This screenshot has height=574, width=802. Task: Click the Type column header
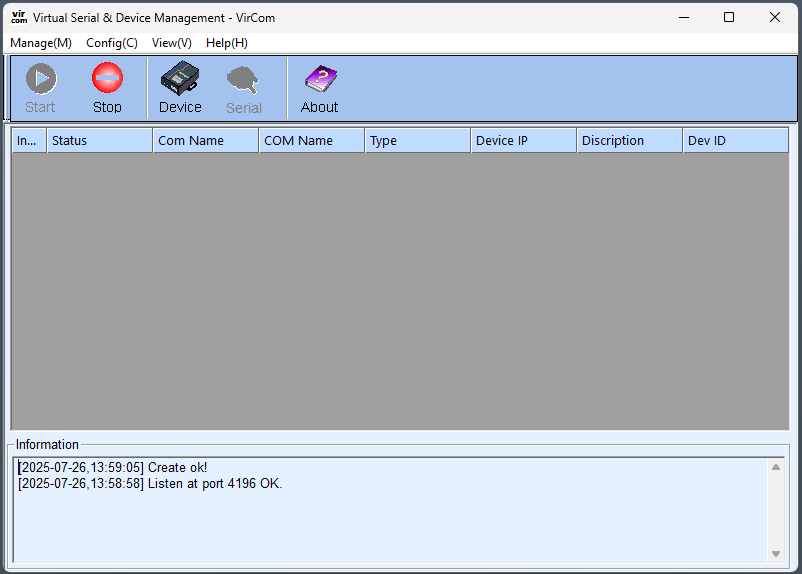[x=418, y=141]
